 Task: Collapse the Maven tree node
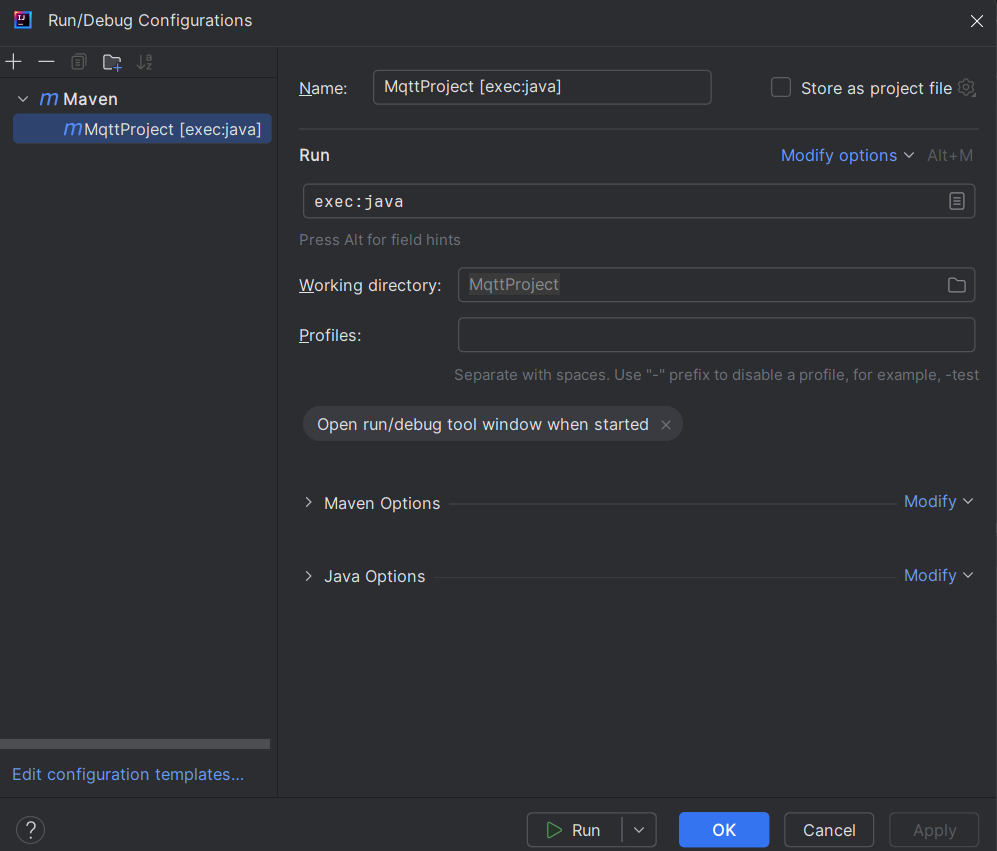(22, 98)
